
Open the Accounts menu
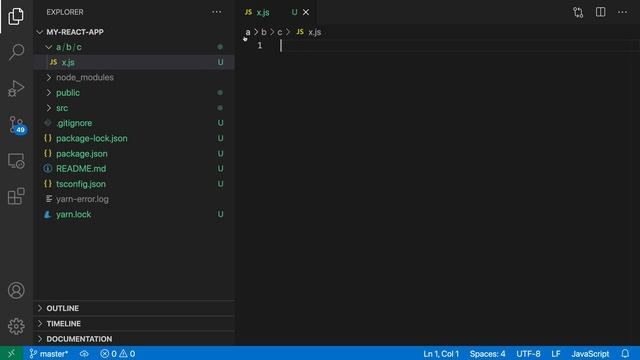[x=16, y=290]
